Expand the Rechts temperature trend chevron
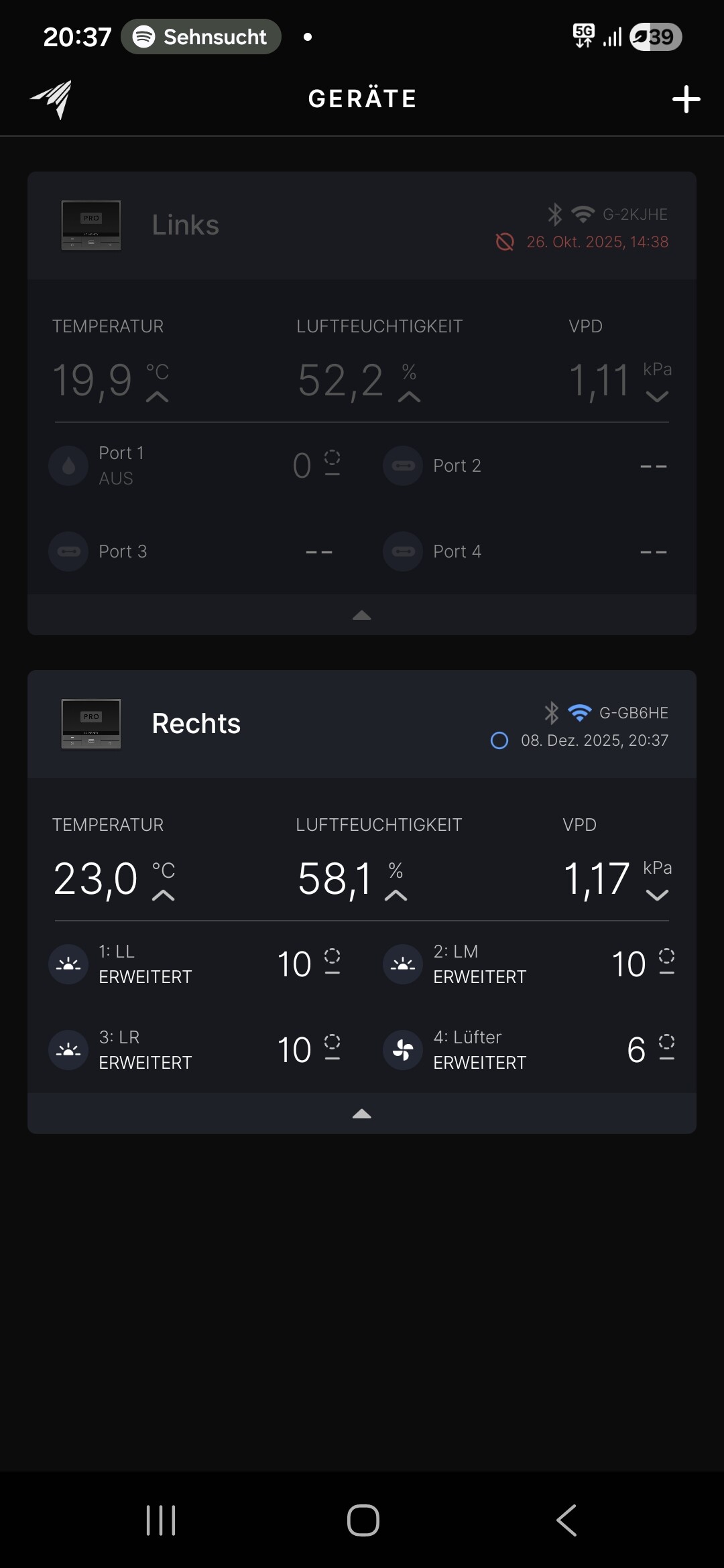The height and width of the screenshot is (1568, 724). [x=163, y=895]
